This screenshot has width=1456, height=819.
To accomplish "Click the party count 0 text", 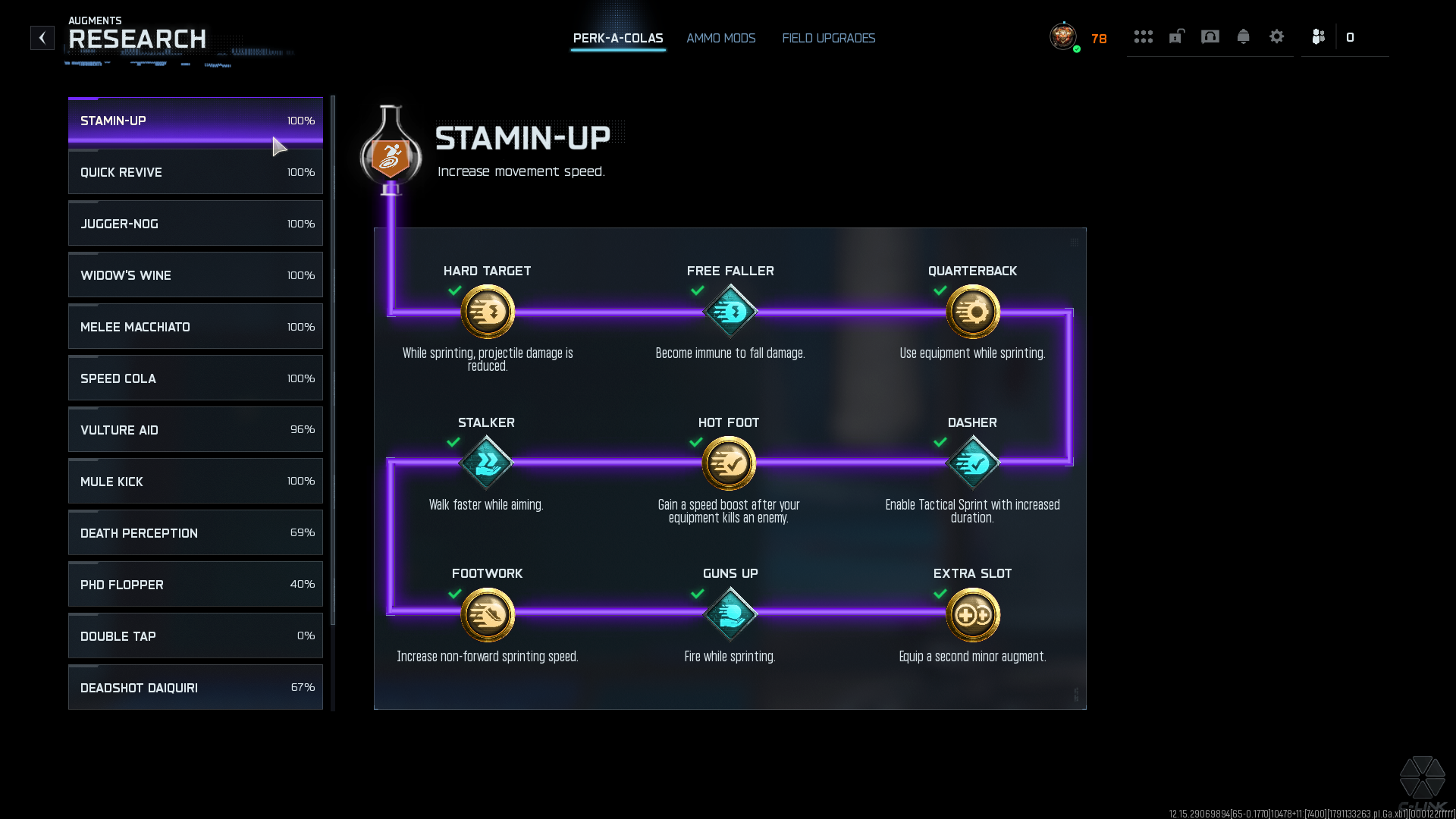I will [x=1350, y=37].
